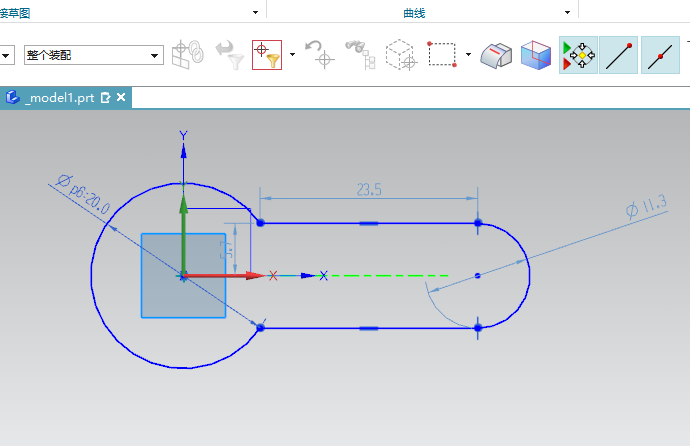Click the undo arrow with crosshair icon

click(x=319, y=55)
